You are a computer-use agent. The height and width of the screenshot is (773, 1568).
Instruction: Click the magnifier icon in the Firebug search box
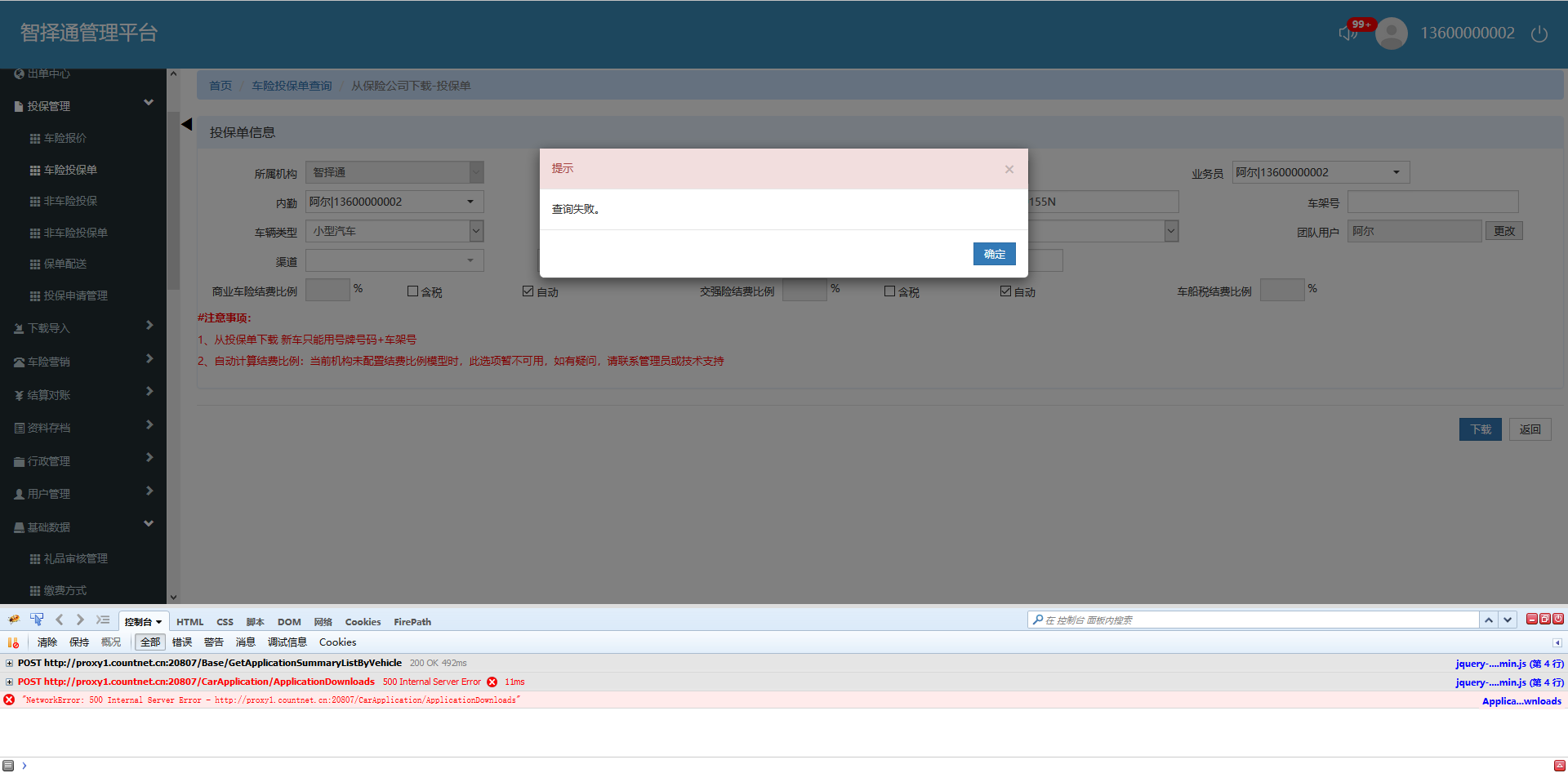click(1037, 620)
